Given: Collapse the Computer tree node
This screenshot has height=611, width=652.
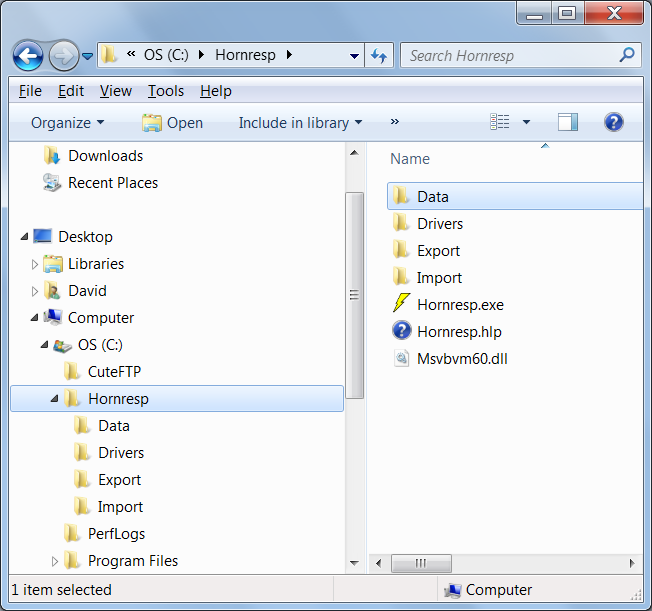Looking at the screenshot, I should (35, 318).
